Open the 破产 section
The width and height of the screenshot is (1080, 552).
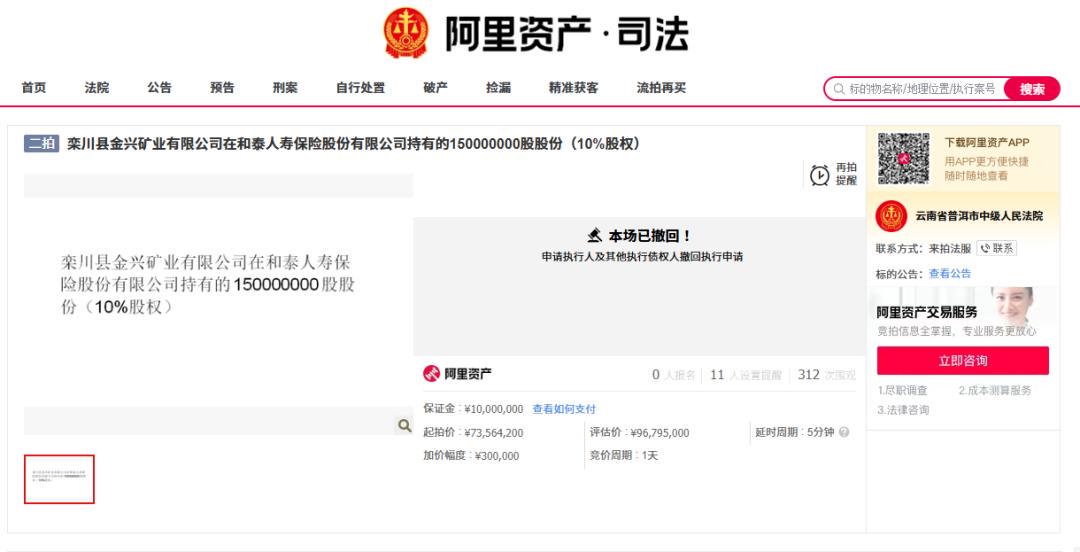[435, 88]
